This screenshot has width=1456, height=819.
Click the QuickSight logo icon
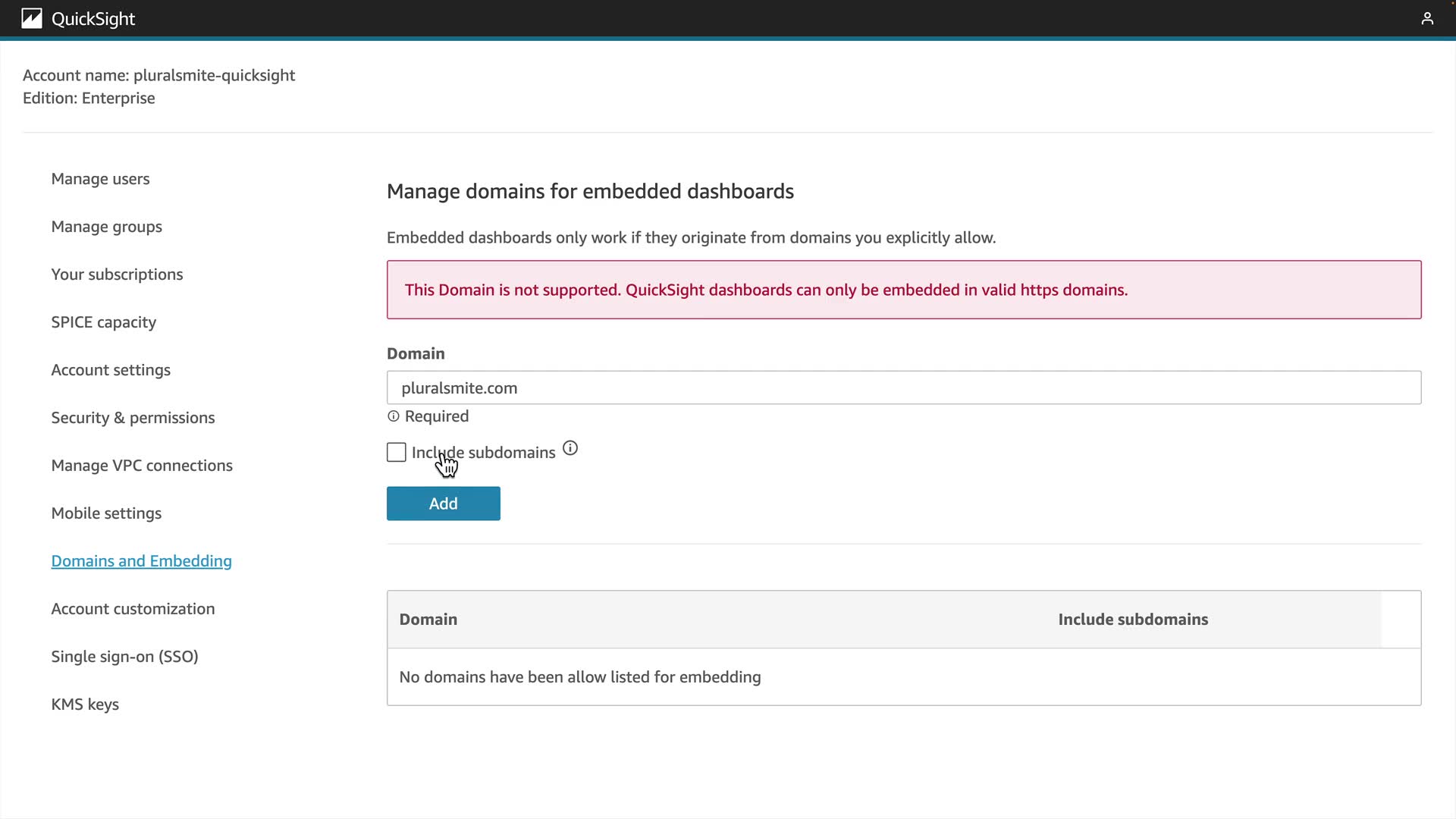[31, 18]
